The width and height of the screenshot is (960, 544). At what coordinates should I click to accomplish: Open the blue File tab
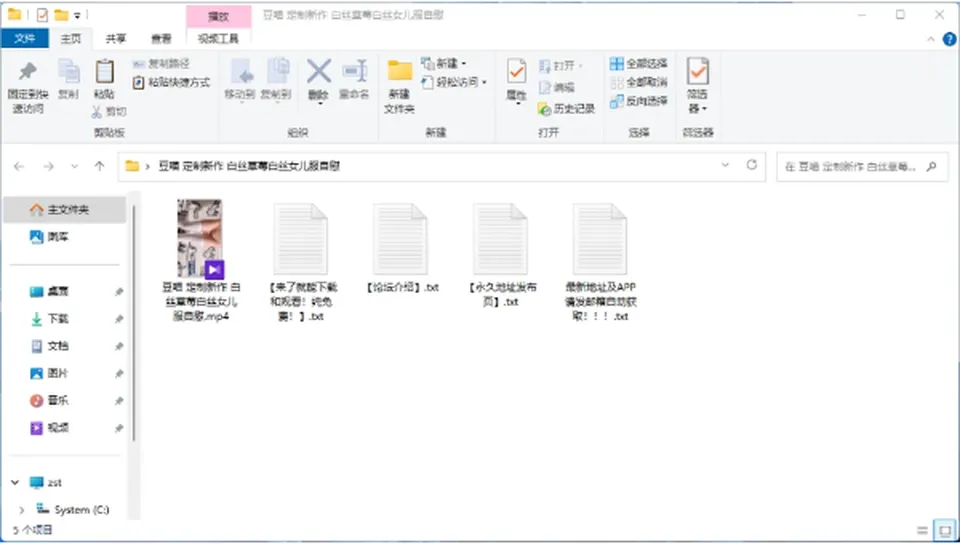(25, 39)
